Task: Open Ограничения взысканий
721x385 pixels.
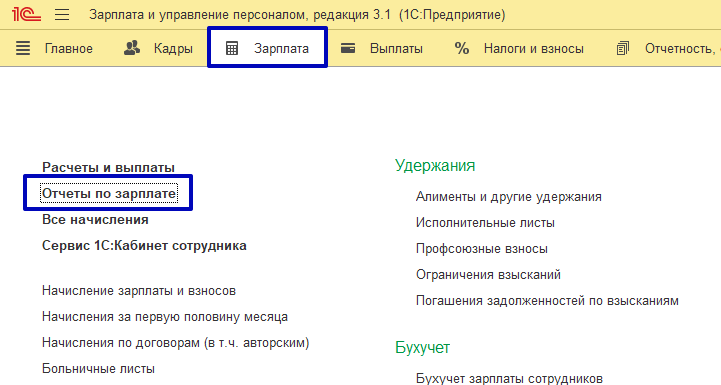Action: [488, 275]
